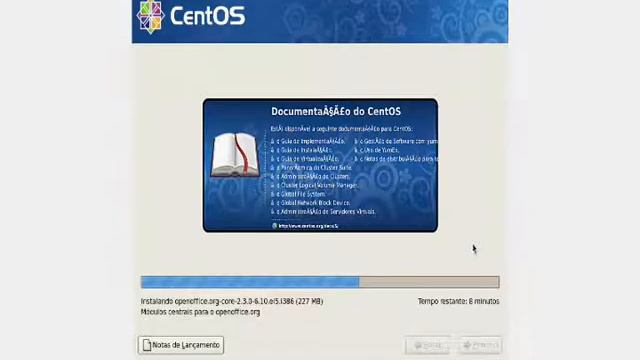This screenshot has height=360, width=640.
Task: Open the centos.org docs link in the banner
Action: click(x=308, y=226)
